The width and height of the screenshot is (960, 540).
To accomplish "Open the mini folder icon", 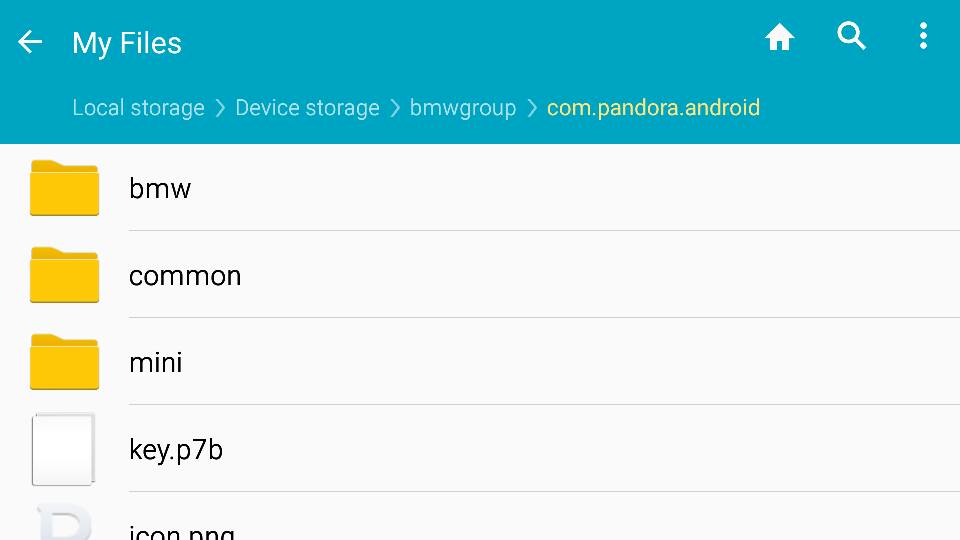I will pos(64,361).
